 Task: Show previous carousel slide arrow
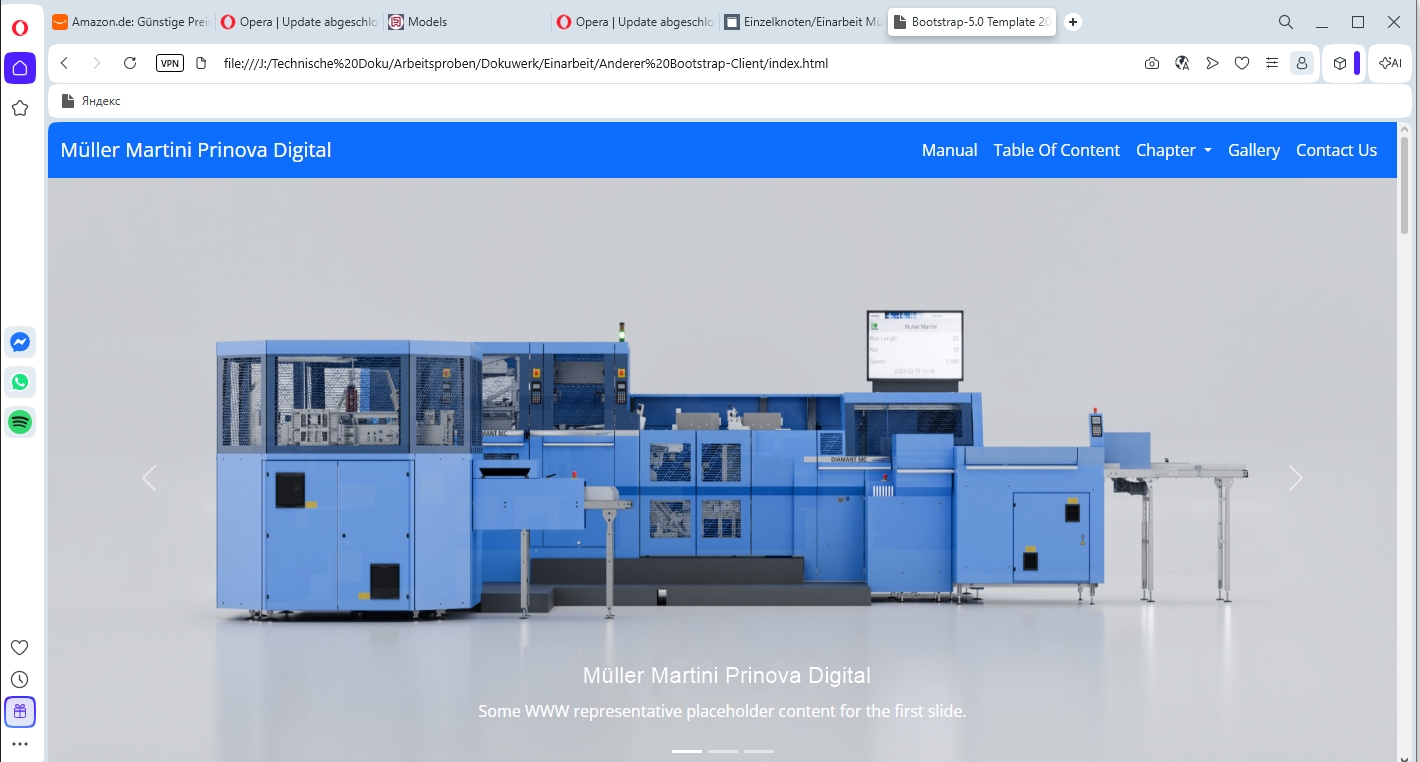tap(149, 478)
